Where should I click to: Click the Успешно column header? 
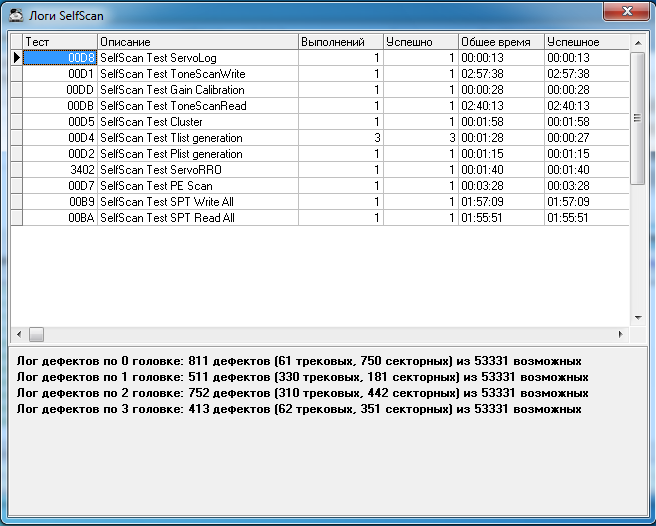pos(421,42)
